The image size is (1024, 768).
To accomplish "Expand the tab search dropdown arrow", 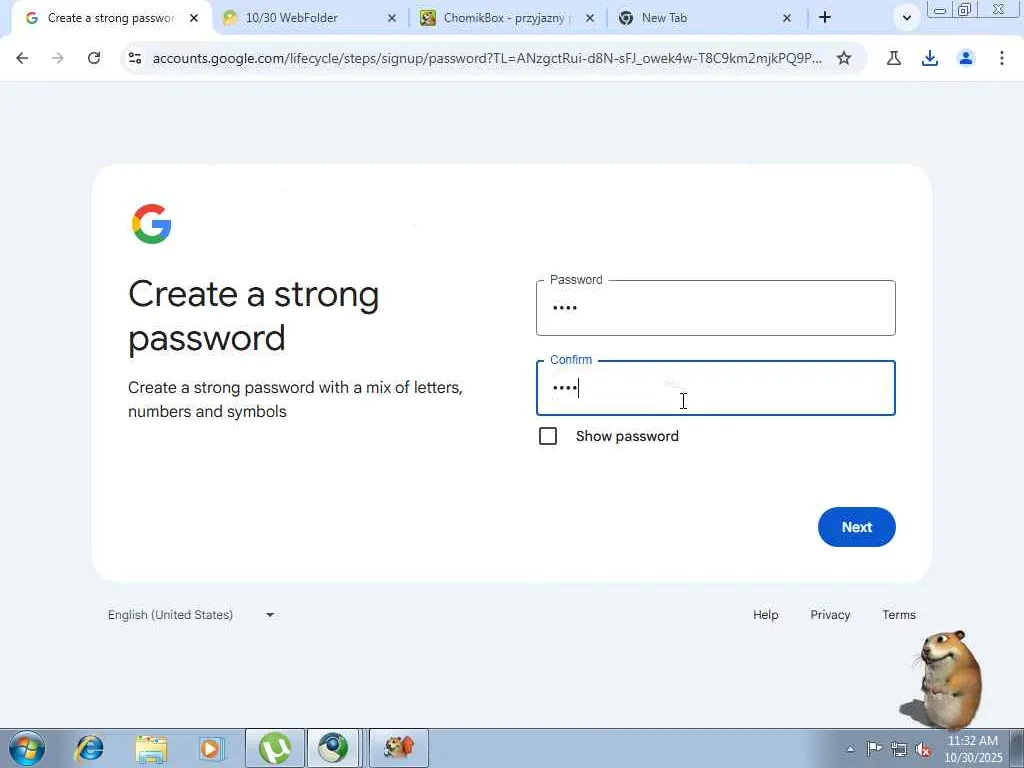I will point(906,18).
